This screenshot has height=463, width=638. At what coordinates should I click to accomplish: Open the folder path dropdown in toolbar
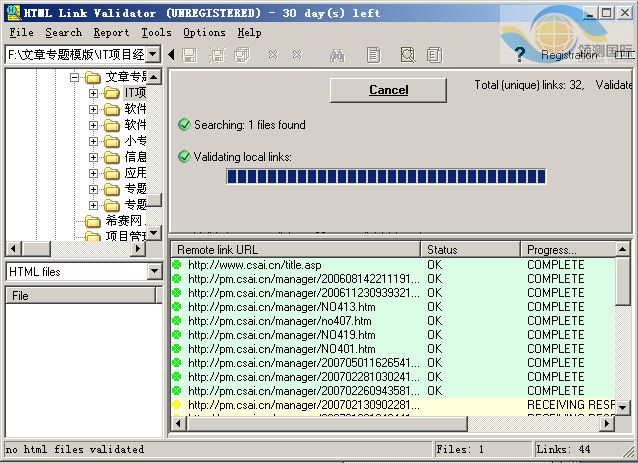[x=154, y=55]
